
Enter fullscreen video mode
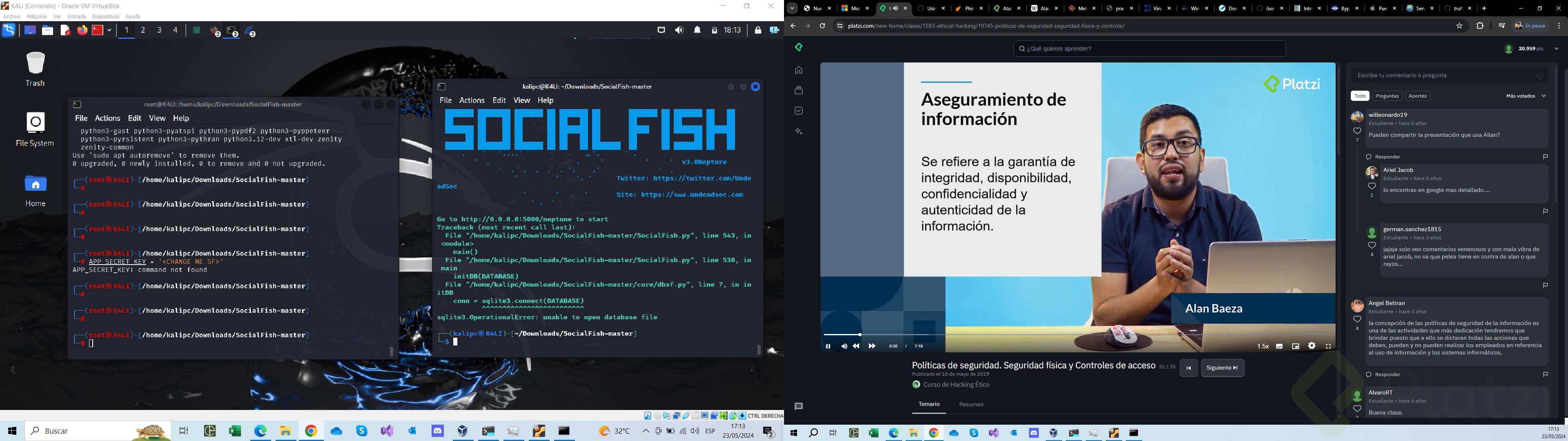1328,346
